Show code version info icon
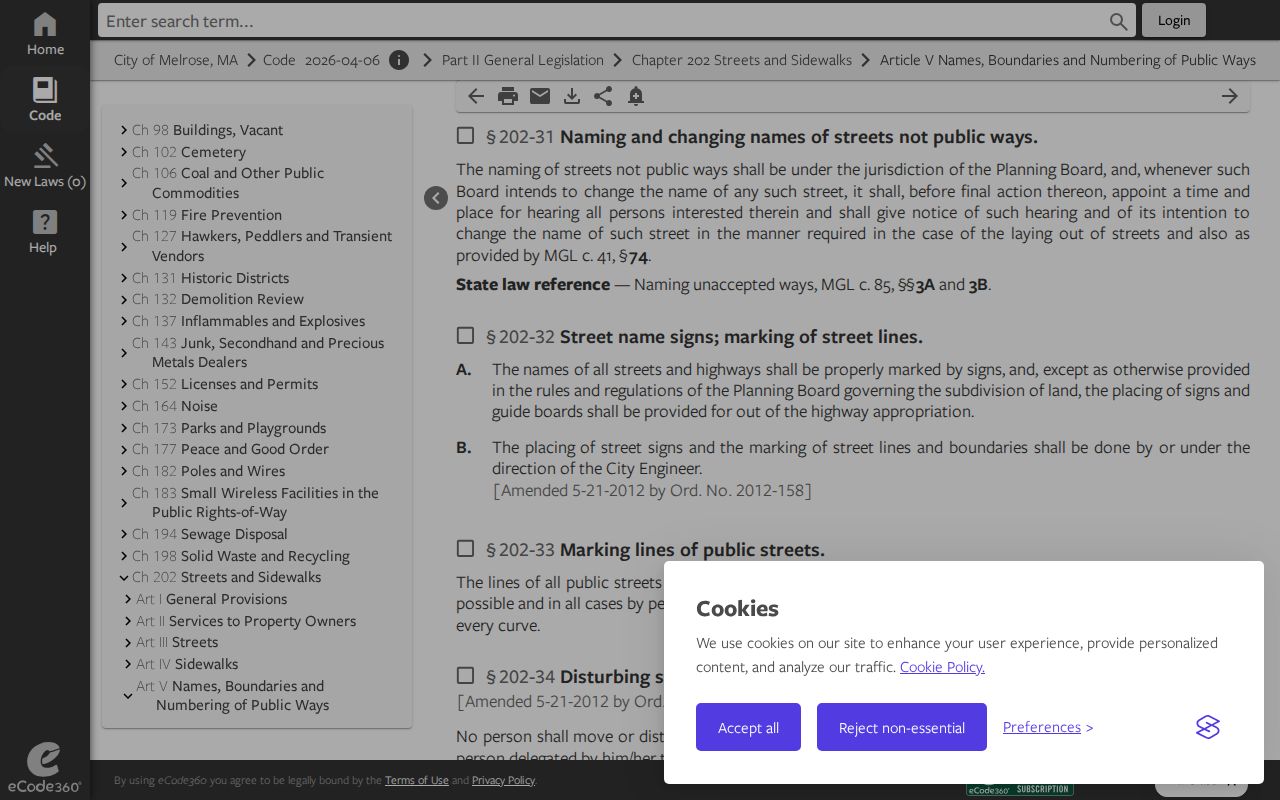This screenshot has width=1280, height=800. click(399, 60)
